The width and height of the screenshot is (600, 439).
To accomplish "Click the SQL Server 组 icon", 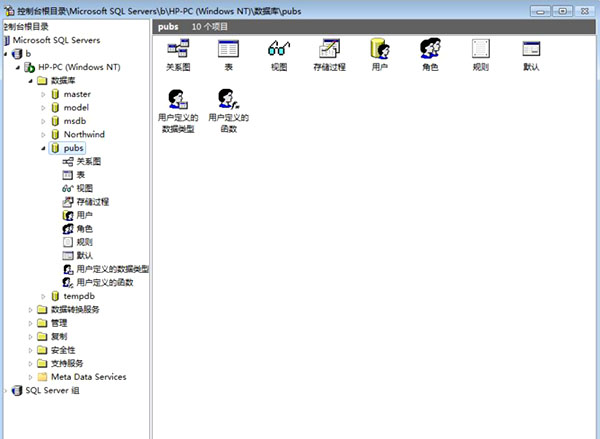I will 17,390.
